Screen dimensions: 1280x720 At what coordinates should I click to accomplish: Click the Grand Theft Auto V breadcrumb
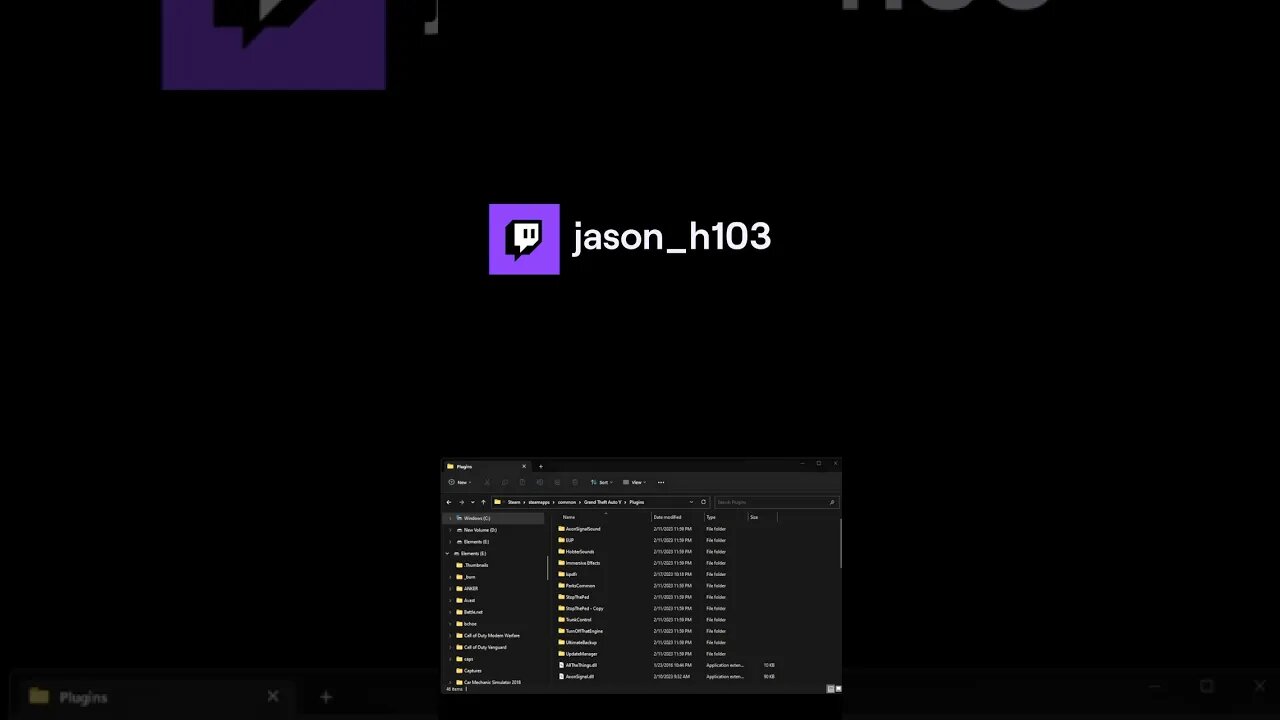coord(603,502)
